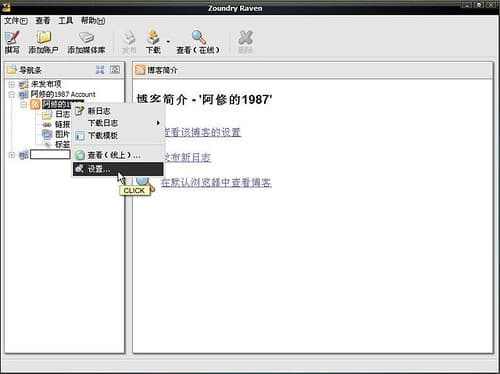Collapse the 阿修的1987 Account node
This screenshot has width=500, height=374.
pyautogui.click(x=12, y=94)
